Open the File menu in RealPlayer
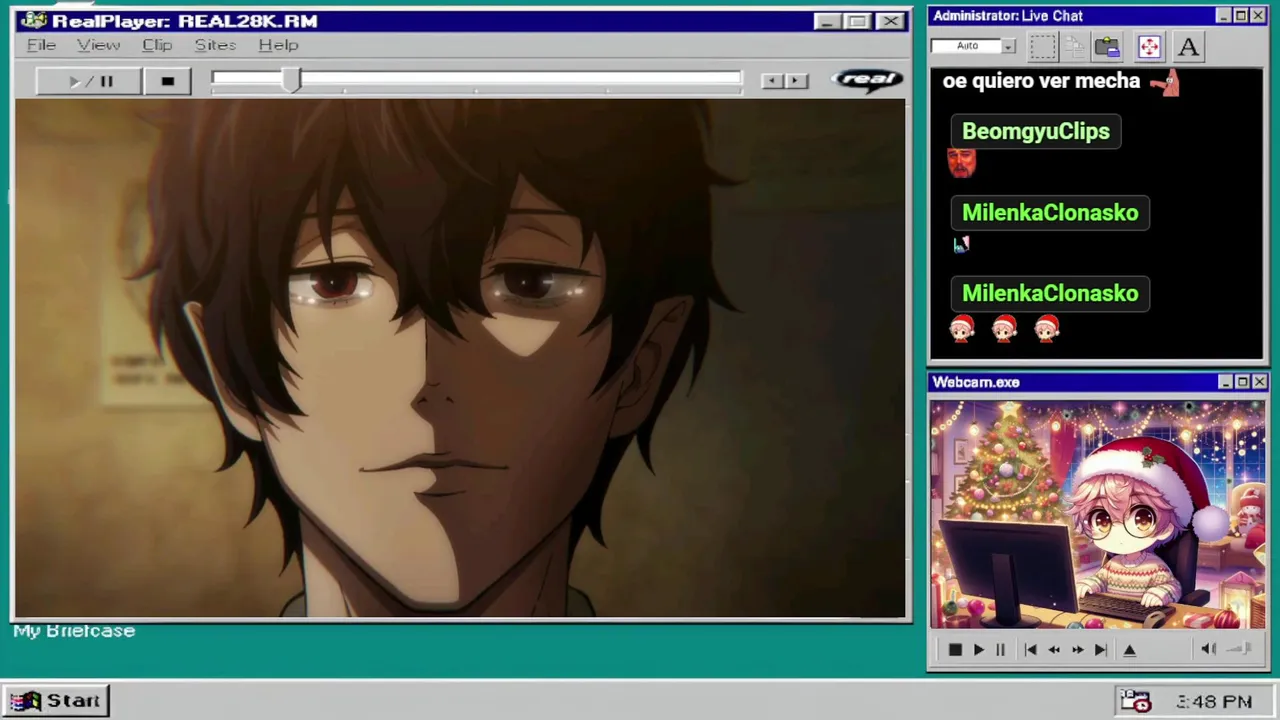The width and height of the screenshot is (1280, 720). (x=41, y=45)
